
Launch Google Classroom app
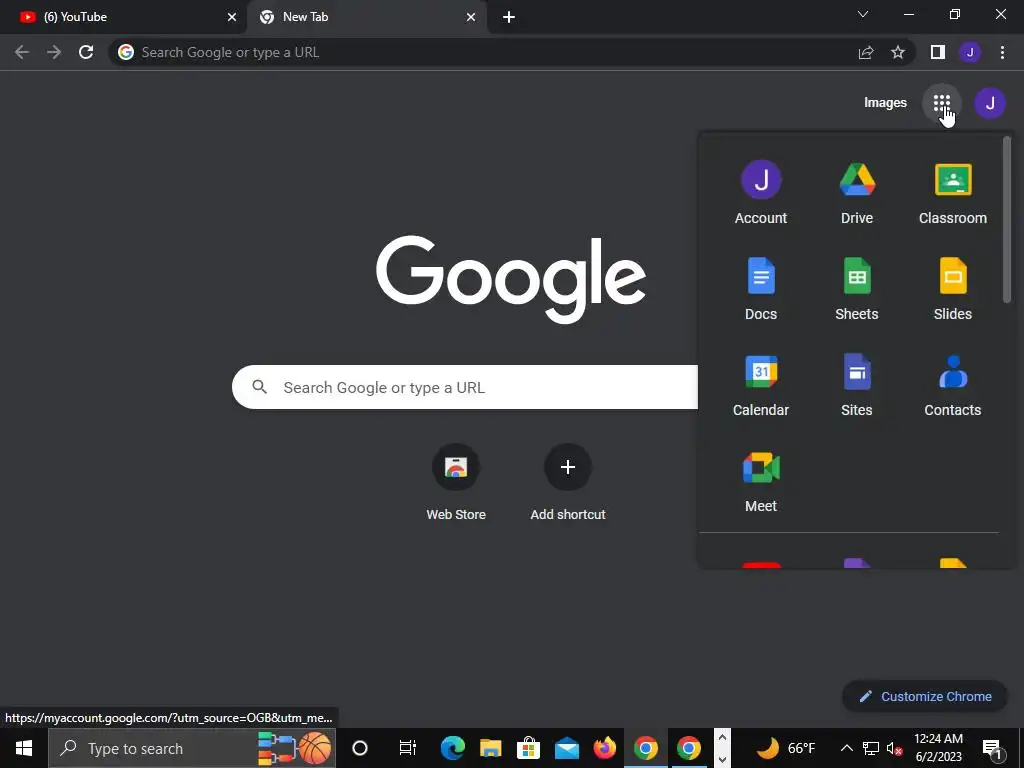953,193
